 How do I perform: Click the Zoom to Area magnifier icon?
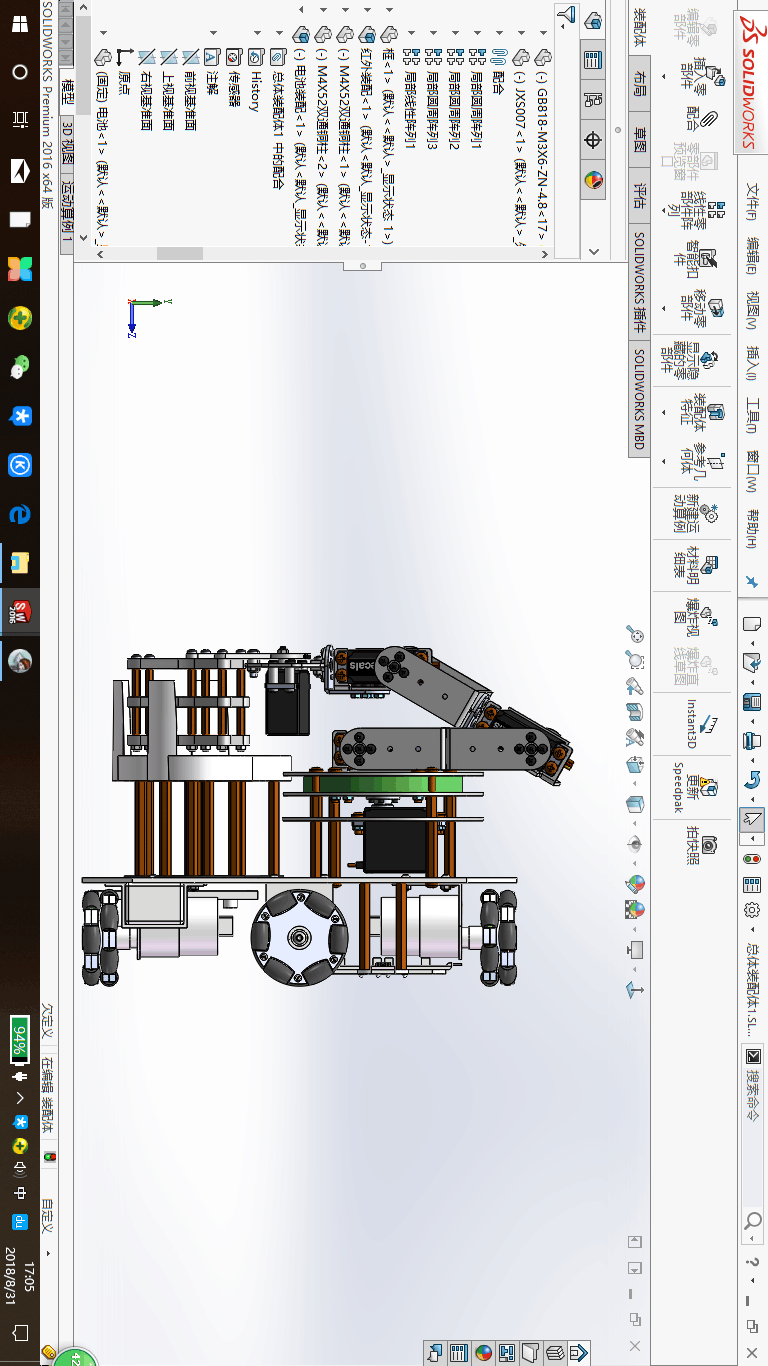tap(634, 659)
